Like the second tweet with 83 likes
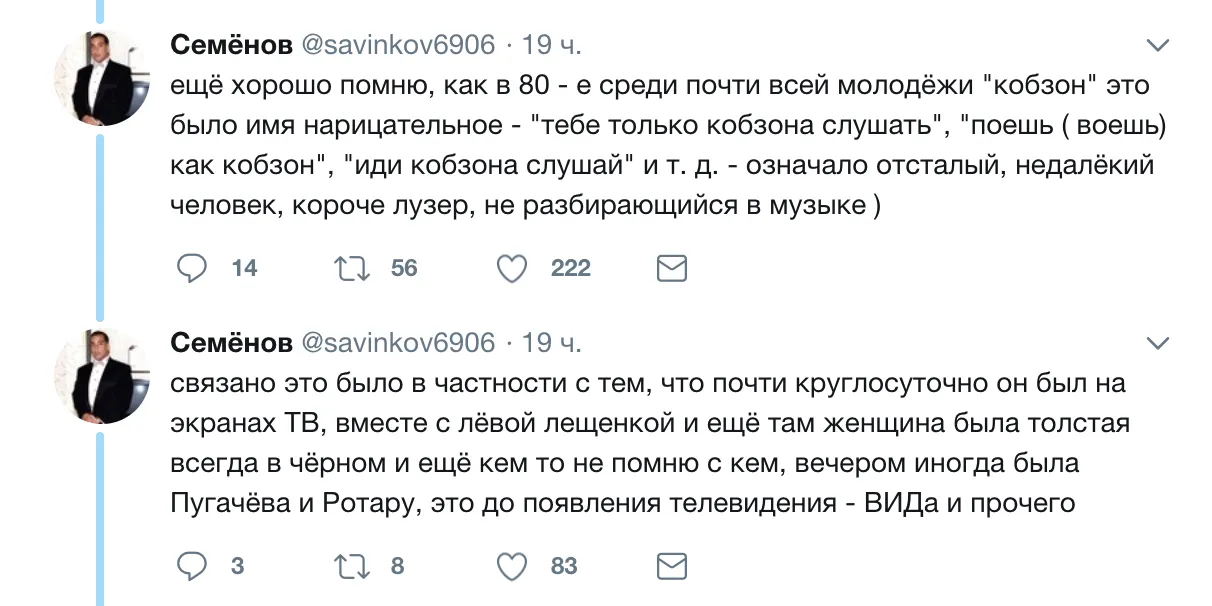Screen dimensions: 1212x606 coord(512,566)
